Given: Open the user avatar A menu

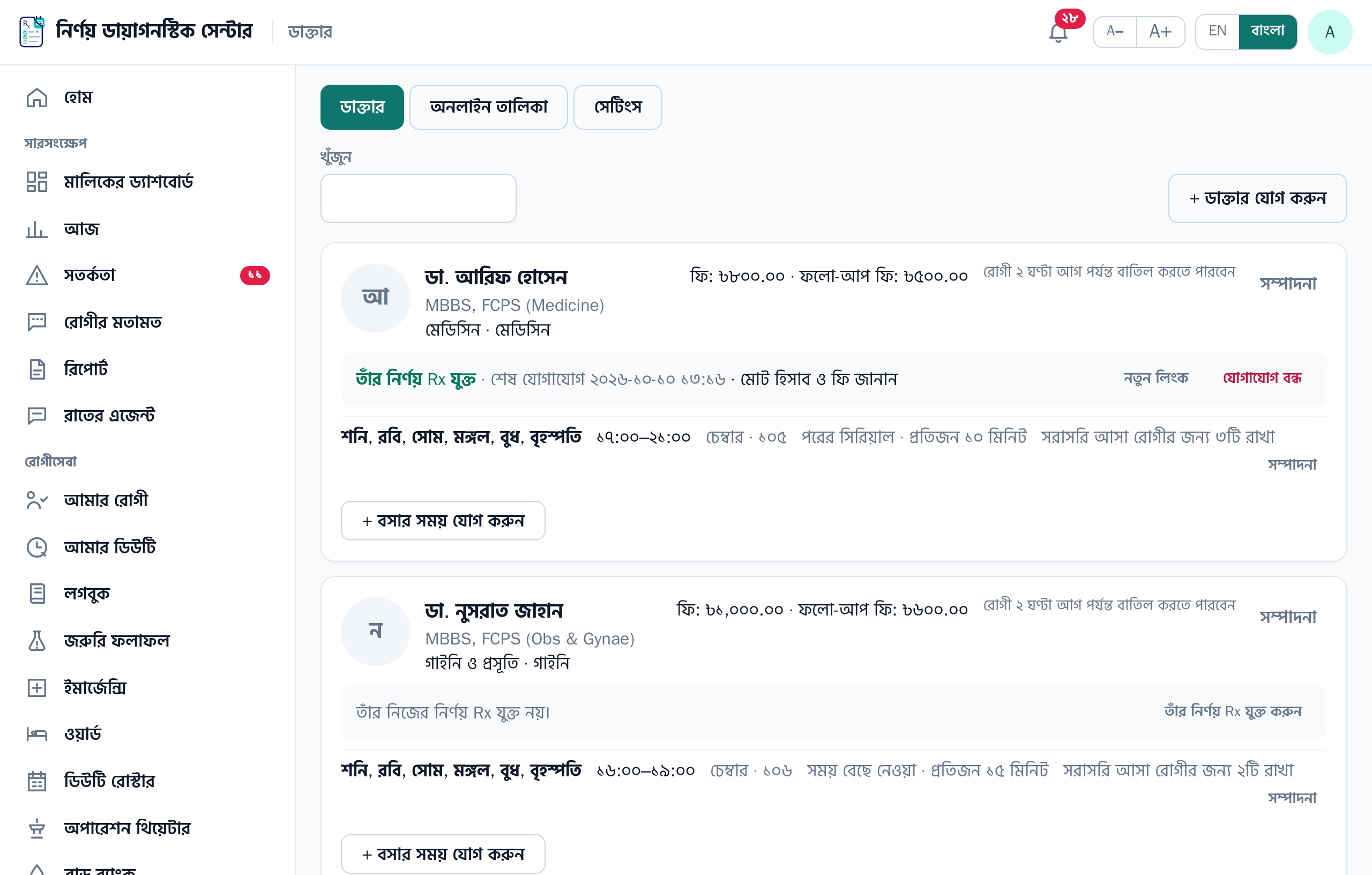Looking at the screenshot, I should [1330, 32].
